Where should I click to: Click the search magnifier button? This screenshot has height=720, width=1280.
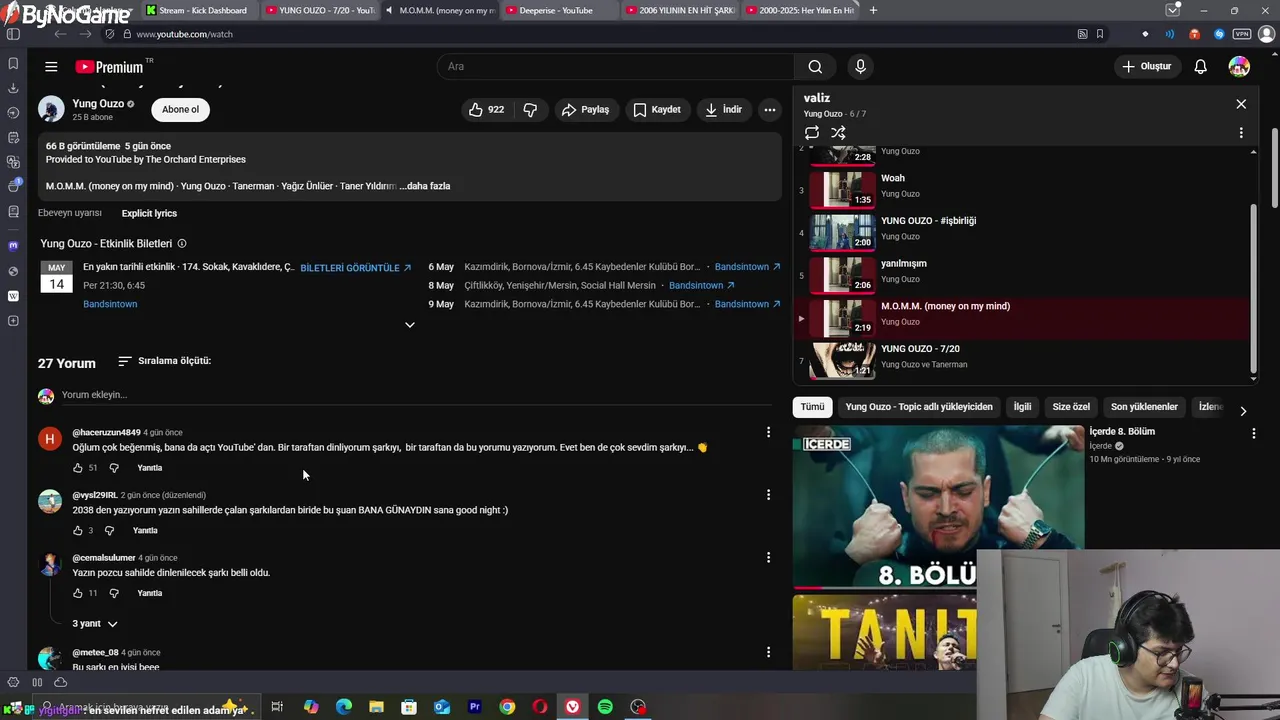point(815,67)
